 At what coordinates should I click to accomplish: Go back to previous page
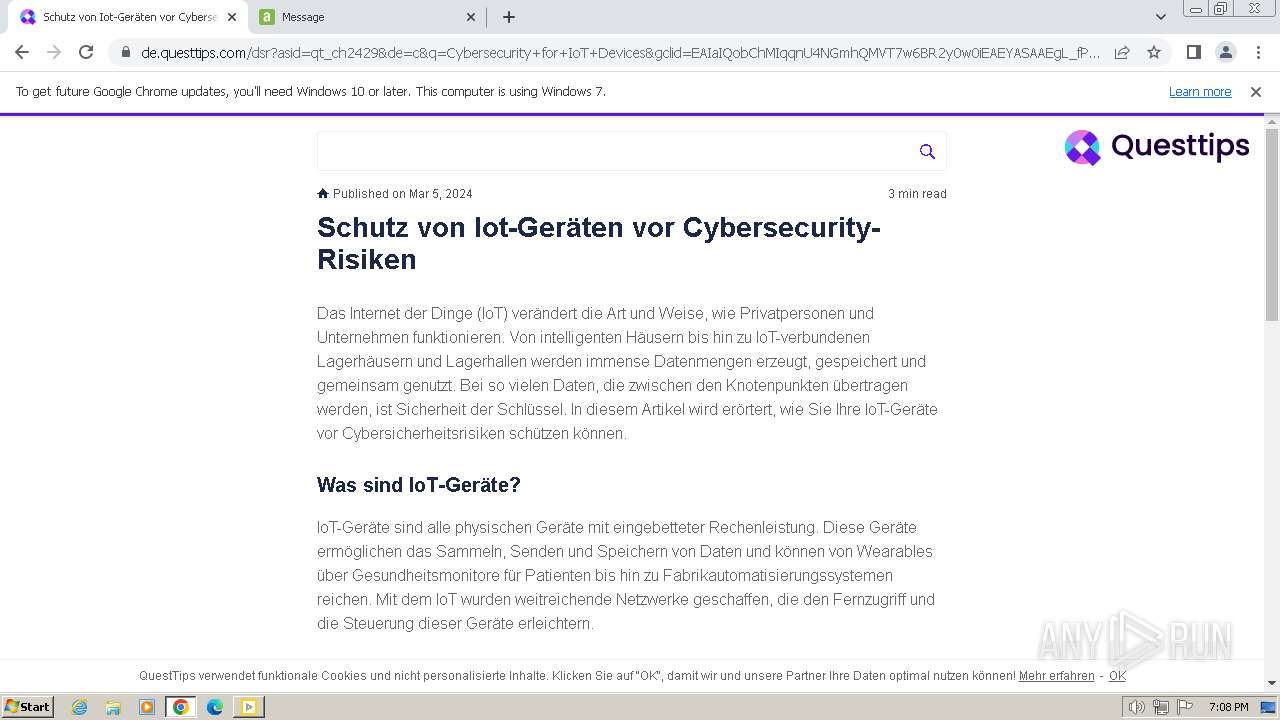pos(22,52)
